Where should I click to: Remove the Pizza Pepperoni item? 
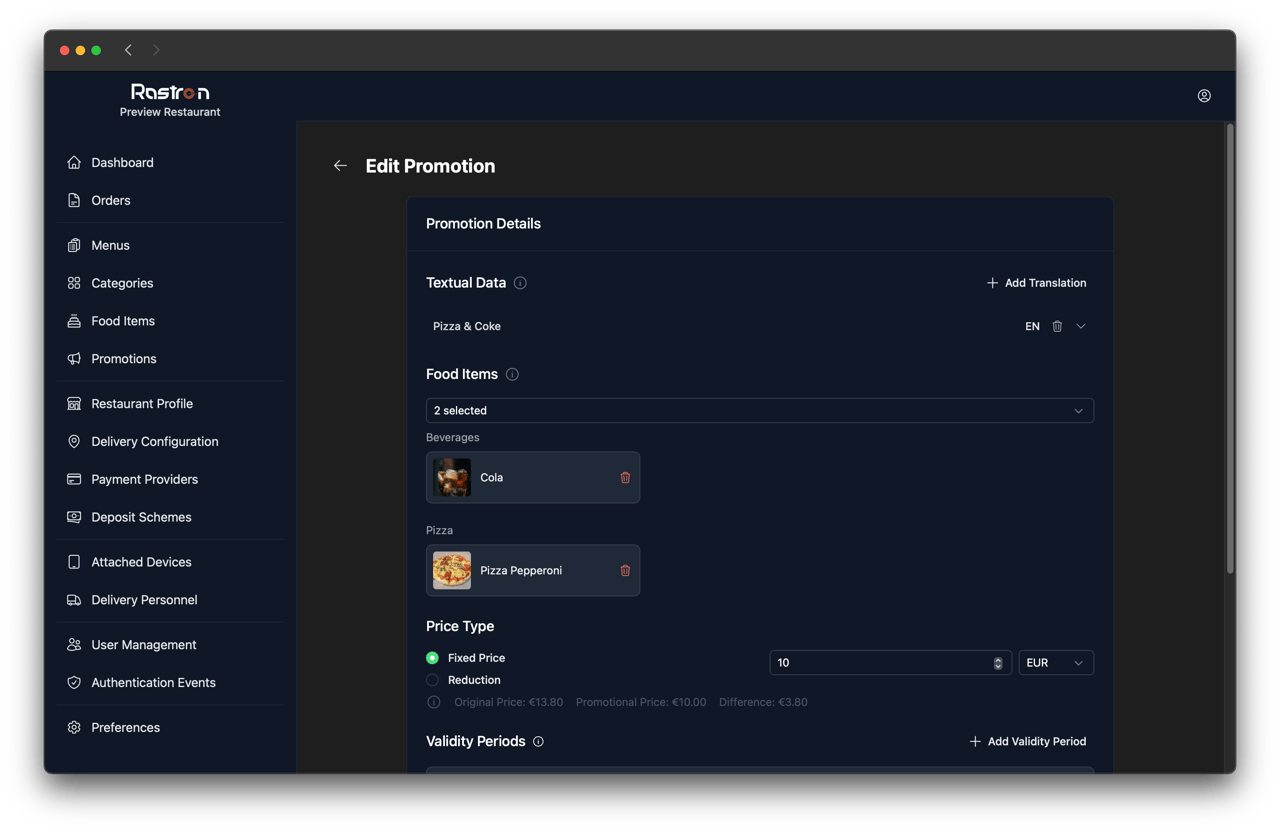(x=625, y=570)
